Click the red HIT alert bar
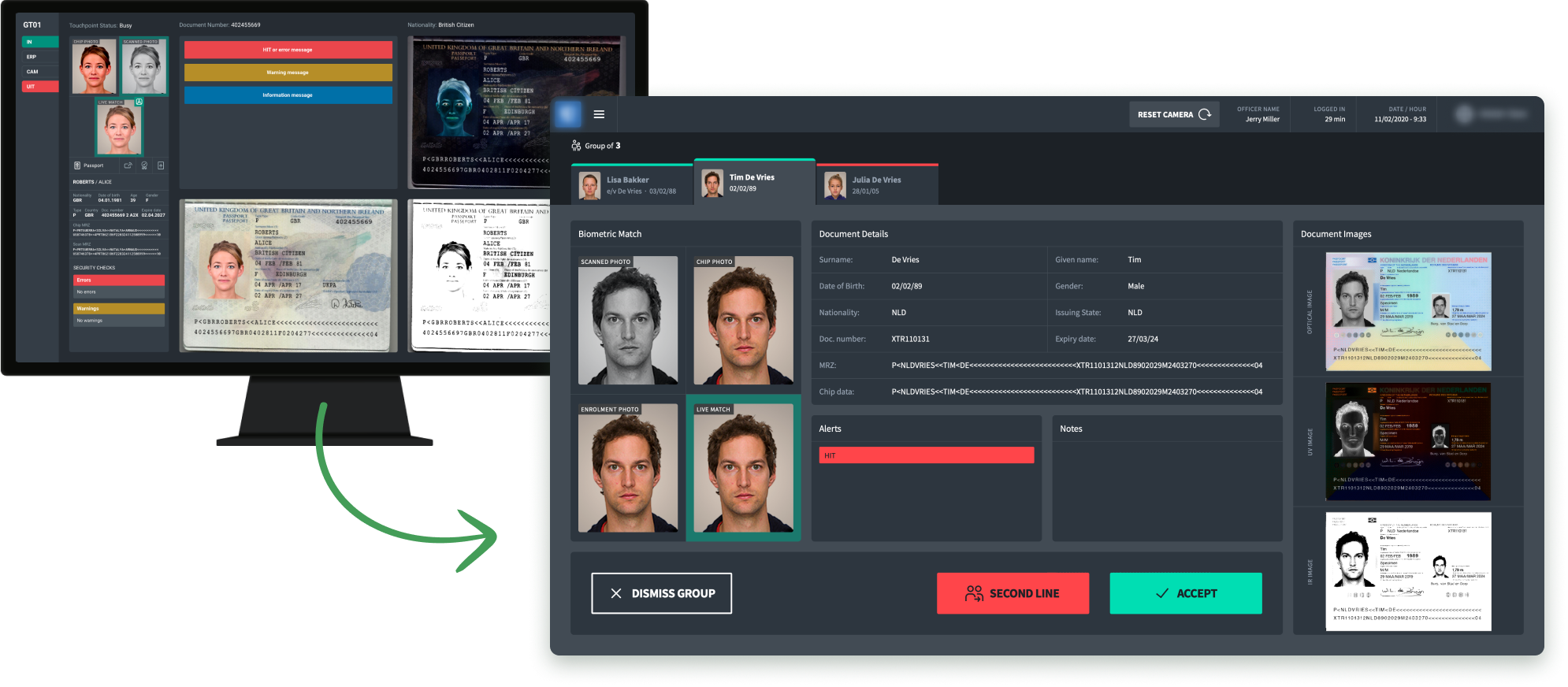Viewport: 1568px width, 687px height. pos(926,455)
